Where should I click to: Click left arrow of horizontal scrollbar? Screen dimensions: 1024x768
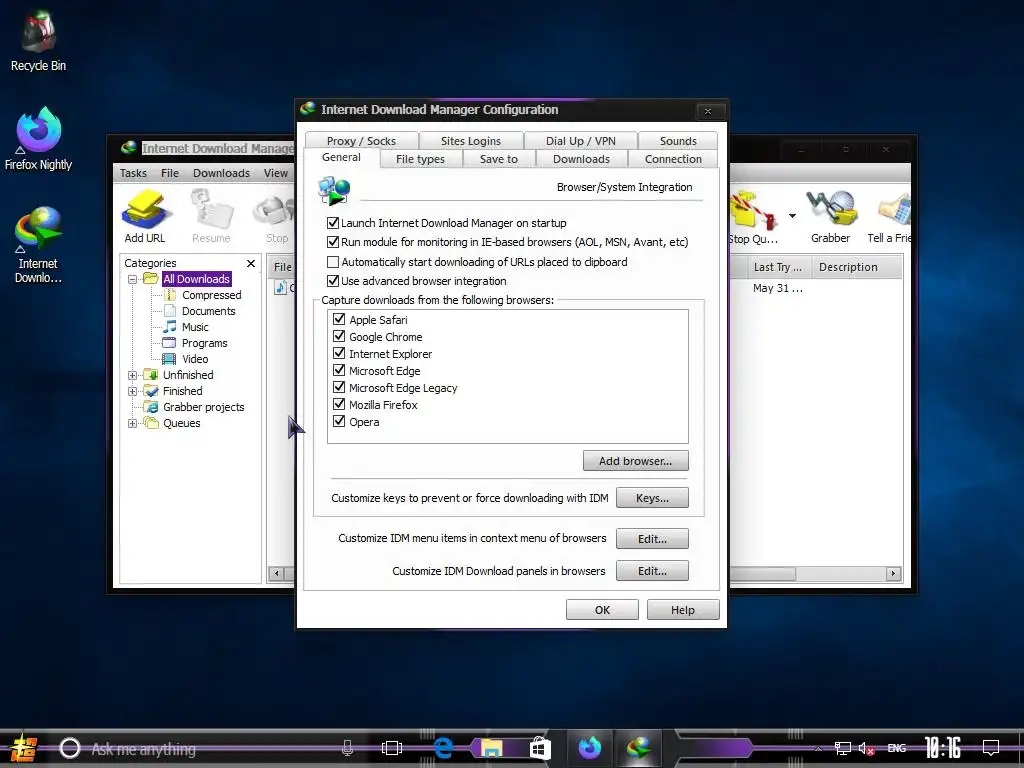(277, 573)
